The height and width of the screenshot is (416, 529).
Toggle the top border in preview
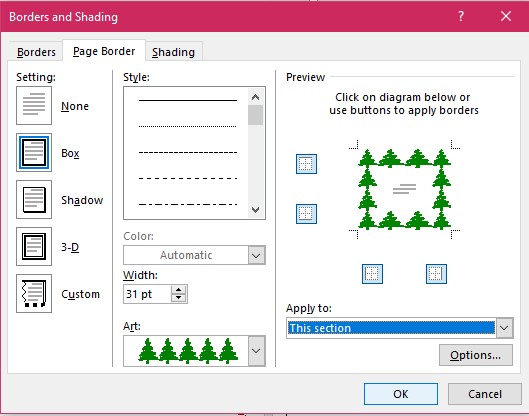(x=306, y=164)
